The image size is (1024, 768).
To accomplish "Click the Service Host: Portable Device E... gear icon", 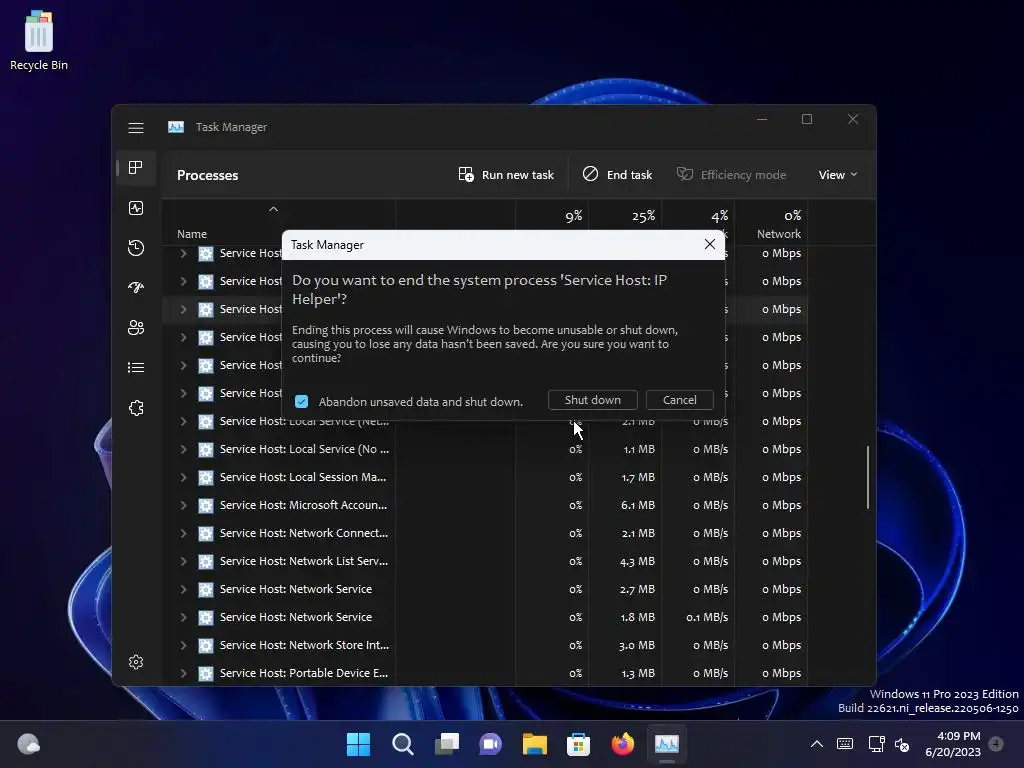I will 206,673.
